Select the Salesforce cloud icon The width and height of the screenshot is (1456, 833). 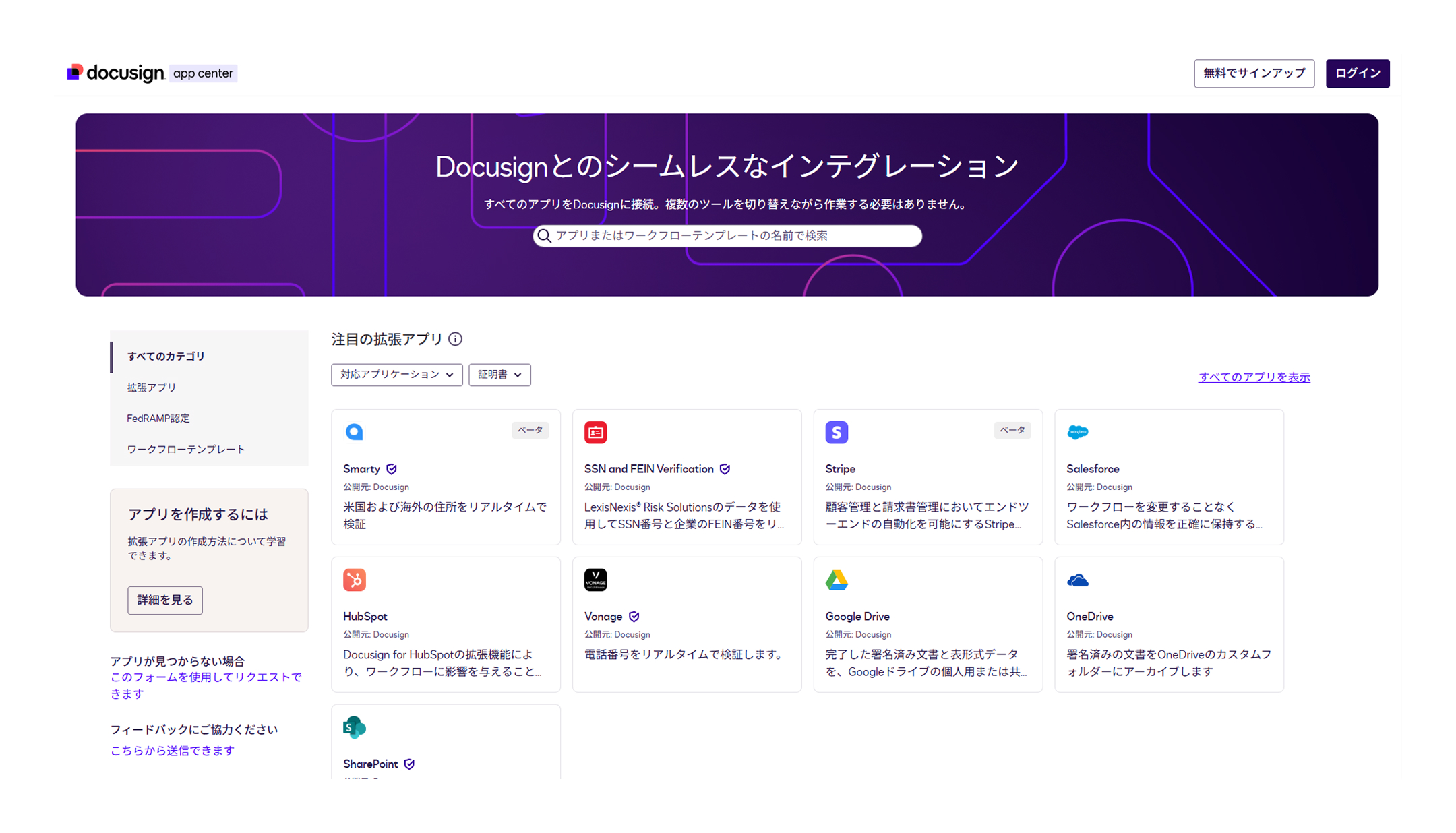(1077, 432)
